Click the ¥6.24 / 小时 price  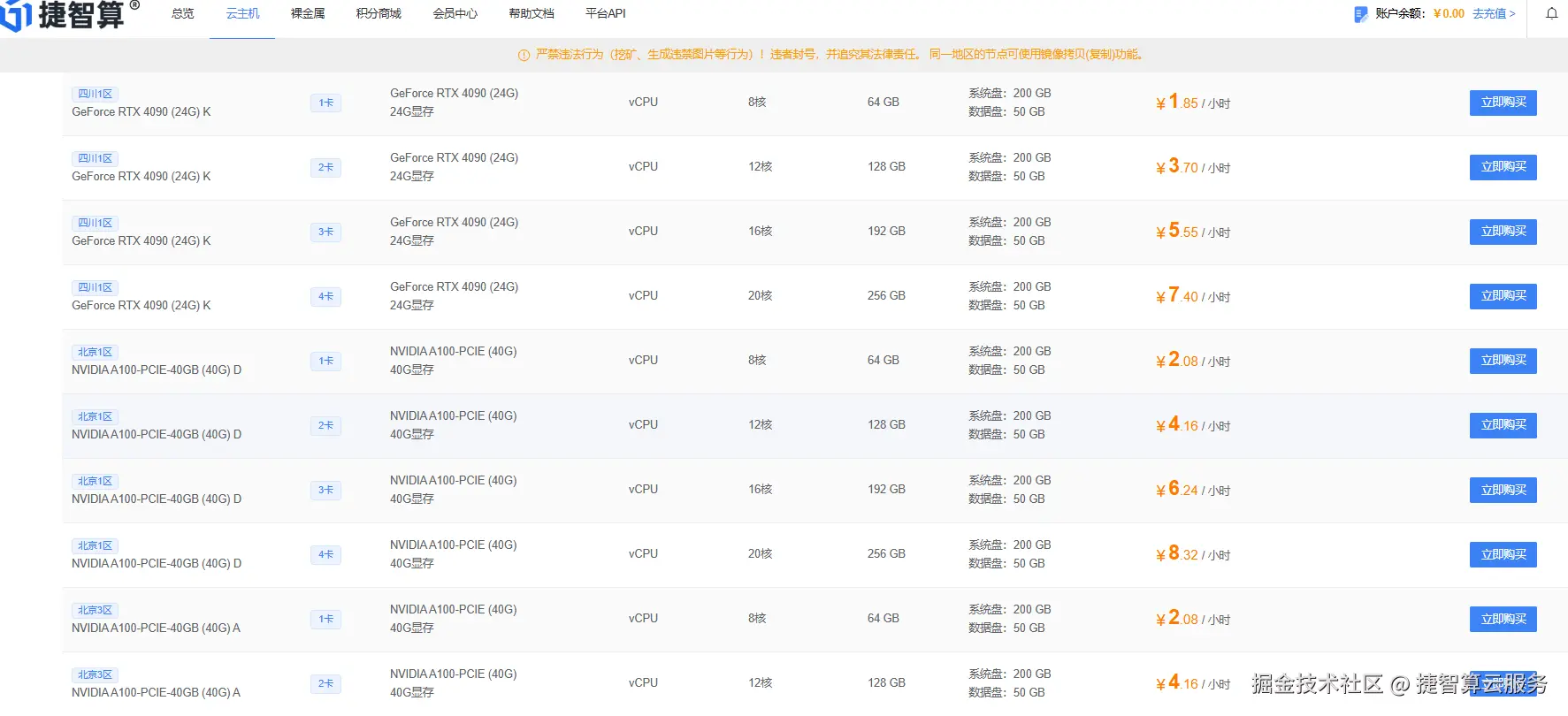point(1193,490)
